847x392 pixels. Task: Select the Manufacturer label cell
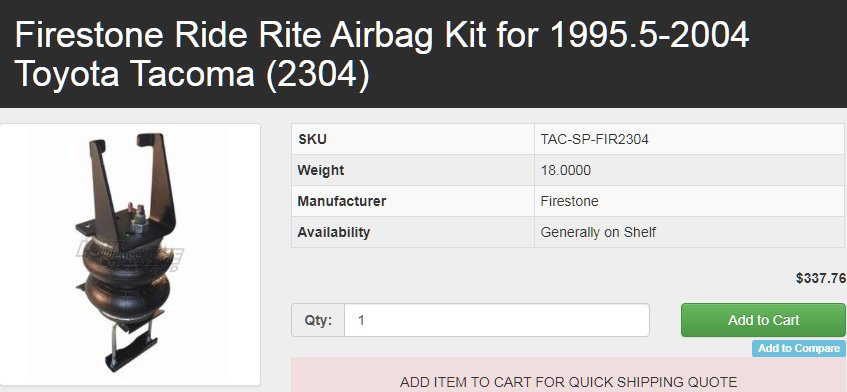tap(413, 201)
